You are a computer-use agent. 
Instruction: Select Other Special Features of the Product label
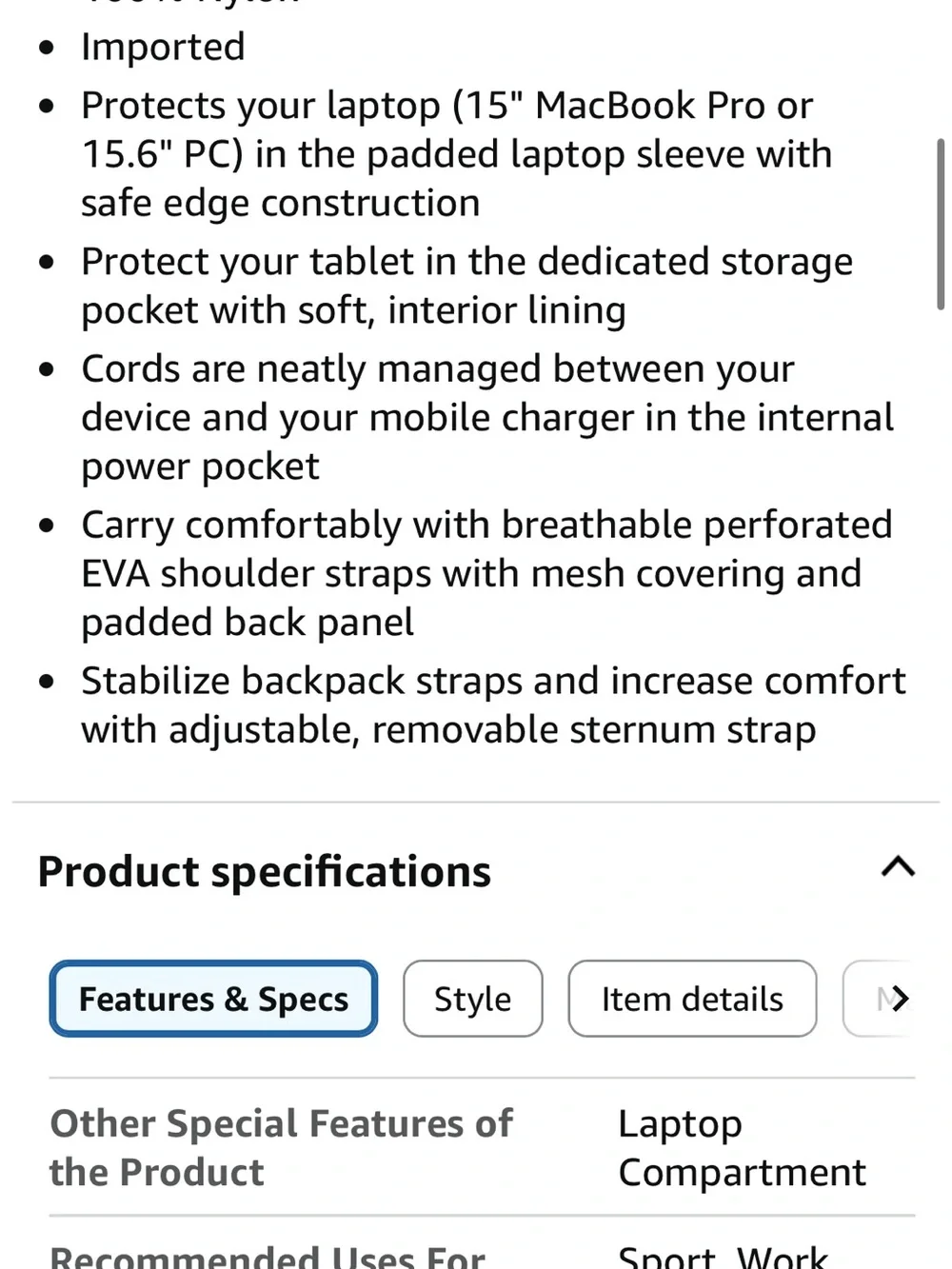tap(281, 1147)
